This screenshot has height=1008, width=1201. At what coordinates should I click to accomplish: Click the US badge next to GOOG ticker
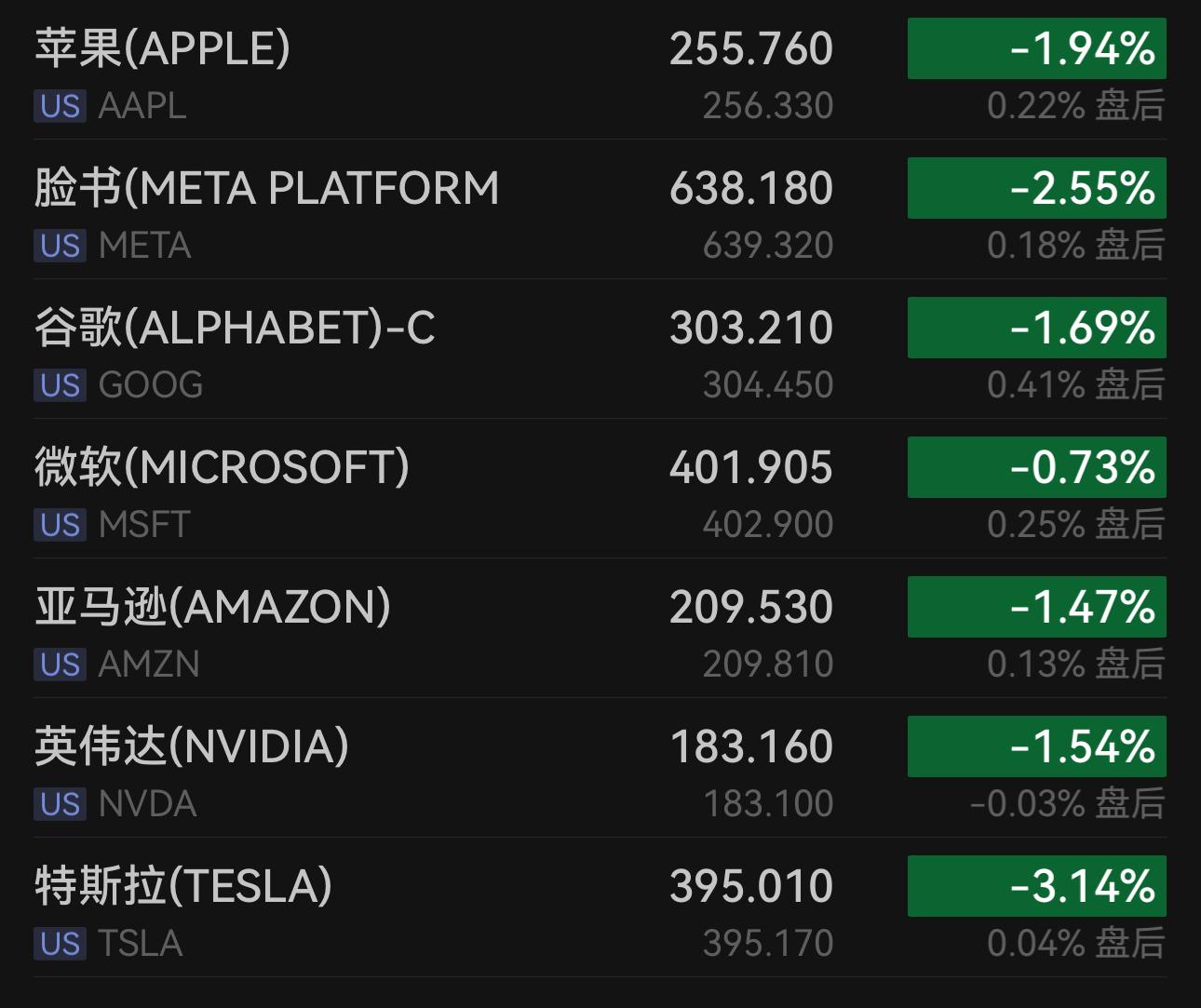(61, 385)
